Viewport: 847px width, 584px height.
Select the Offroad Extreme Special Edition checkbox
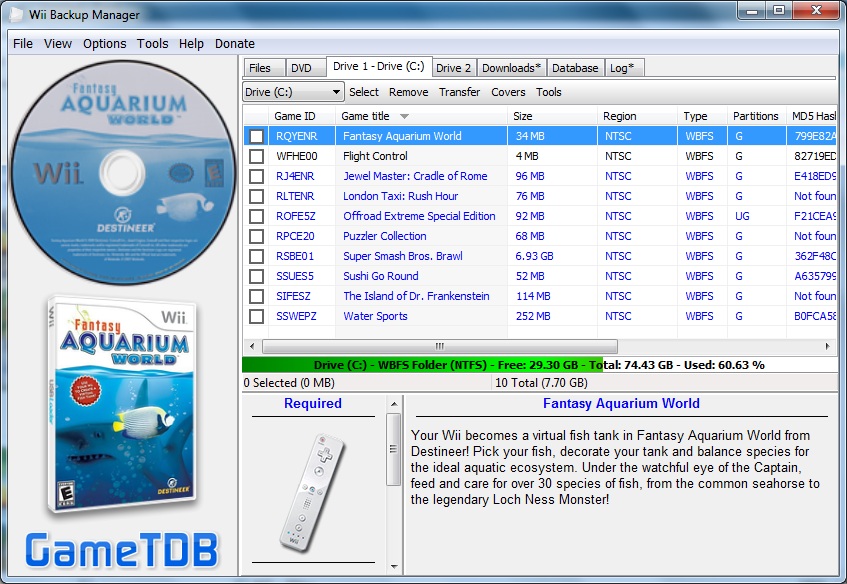[x=256, y=216]
